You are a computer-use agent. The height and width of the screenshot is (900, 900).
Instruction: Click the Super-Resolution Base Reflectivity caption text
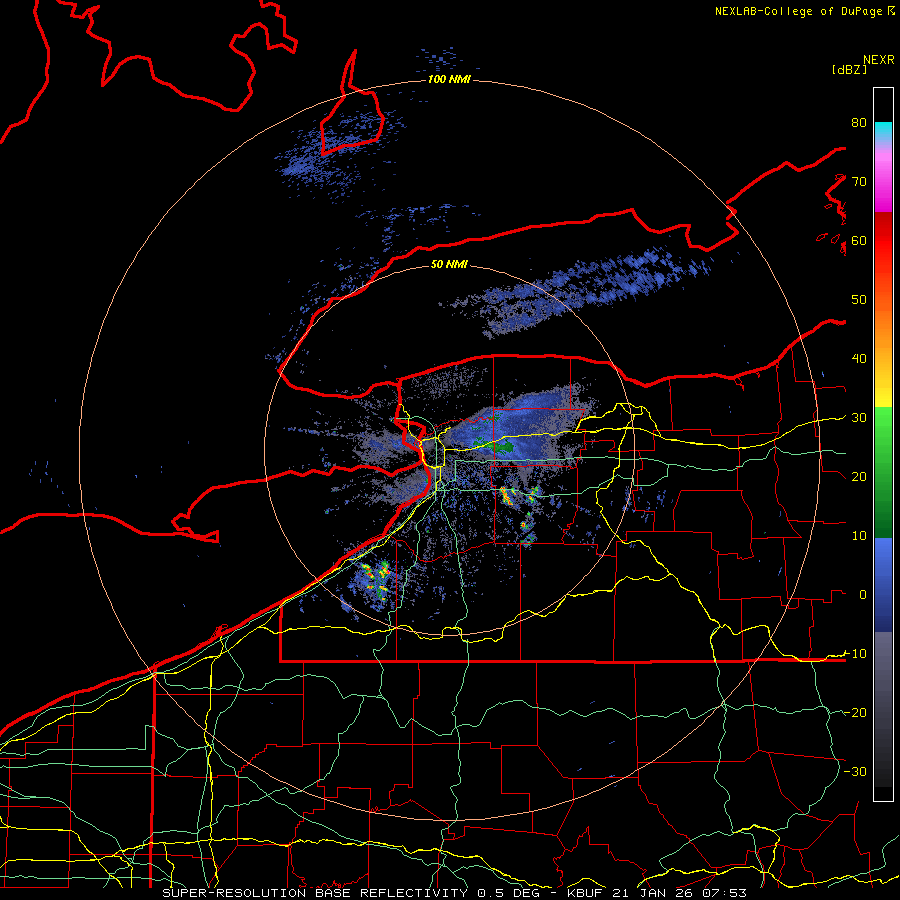(454, 893)
